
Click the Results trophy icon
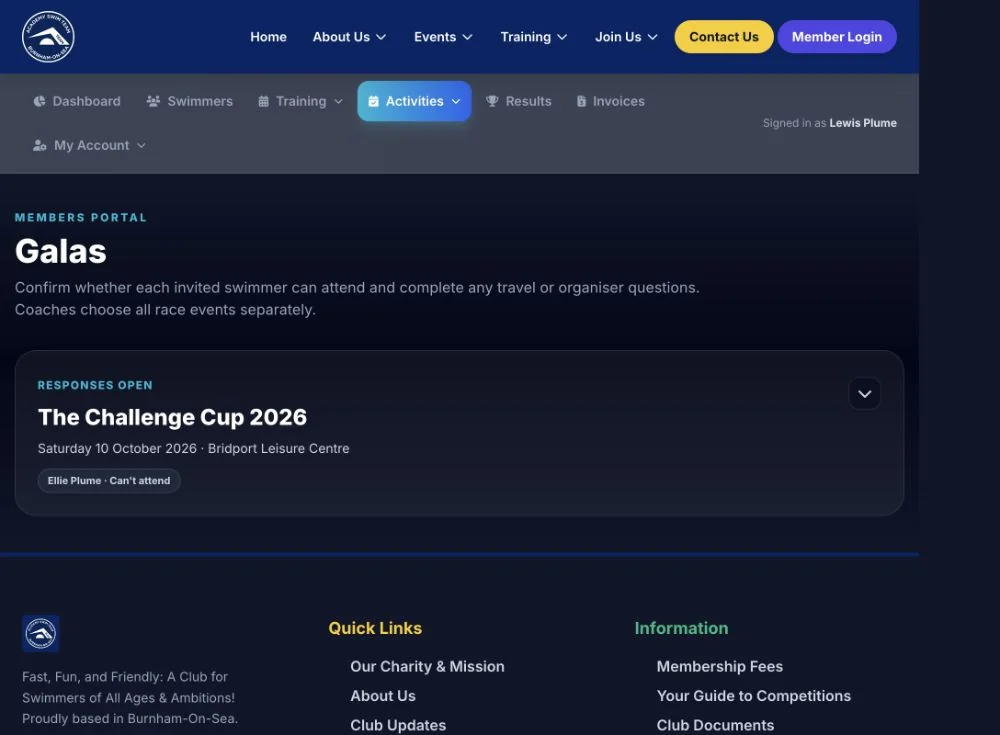coord(492,101)
